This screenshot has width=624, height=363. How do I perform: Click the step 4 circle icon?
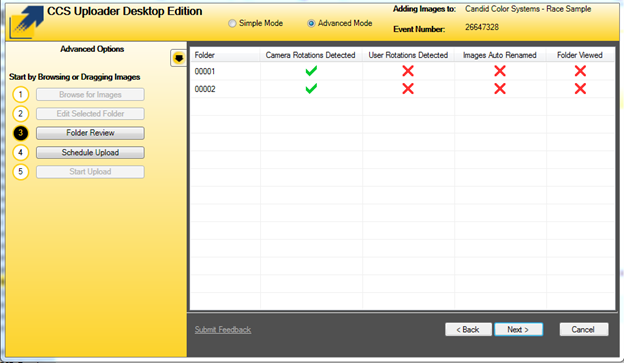pyautogui.click(x=21, y=152)
